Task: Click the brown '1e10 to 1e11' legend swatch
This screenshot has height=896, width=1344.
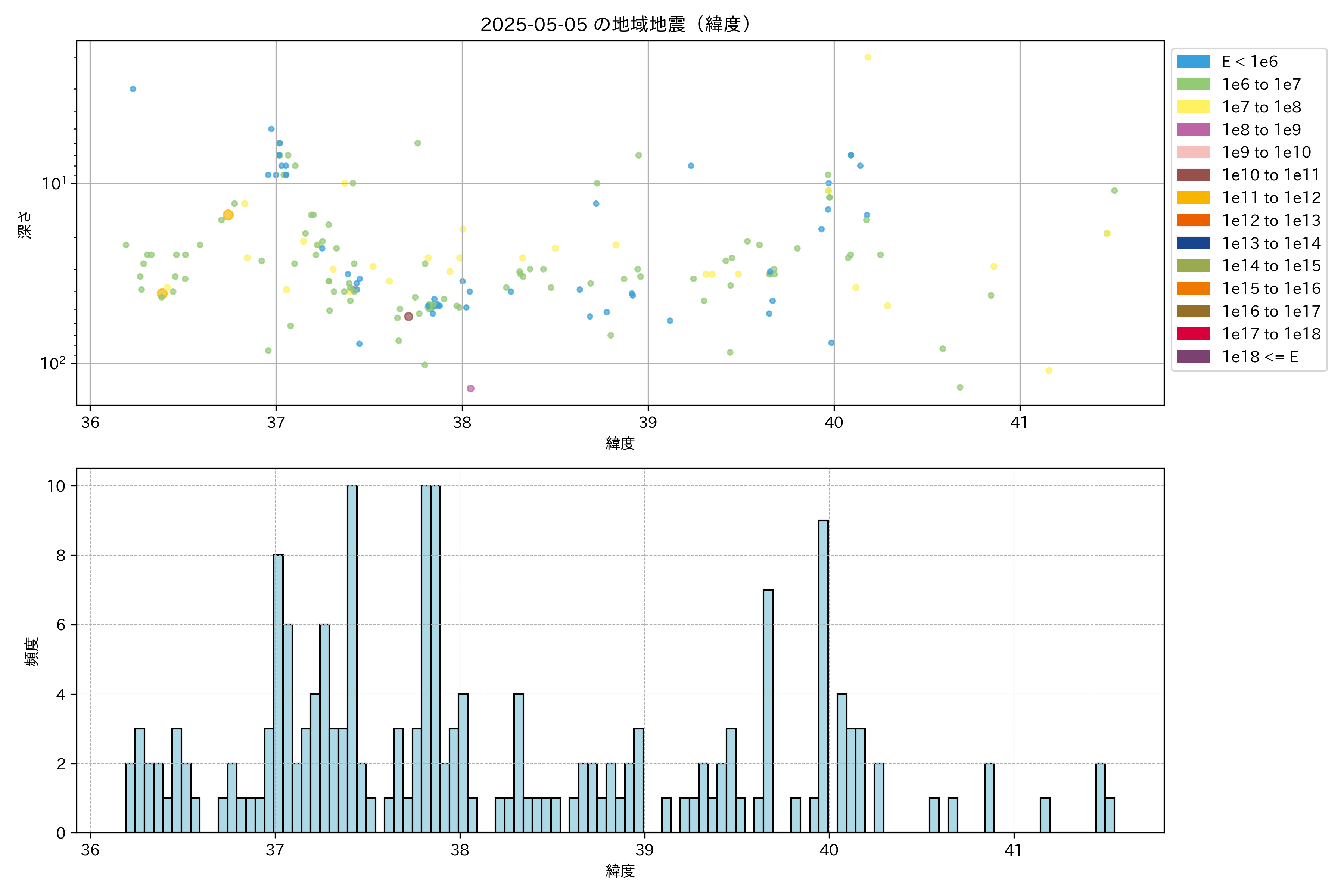Action: pos(1192,175)
